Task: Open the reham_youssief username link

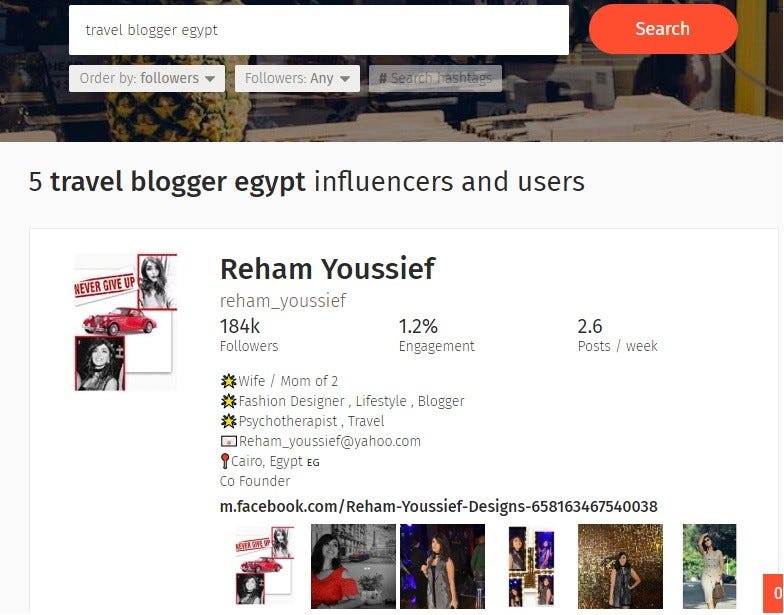Action: [282, 300]
